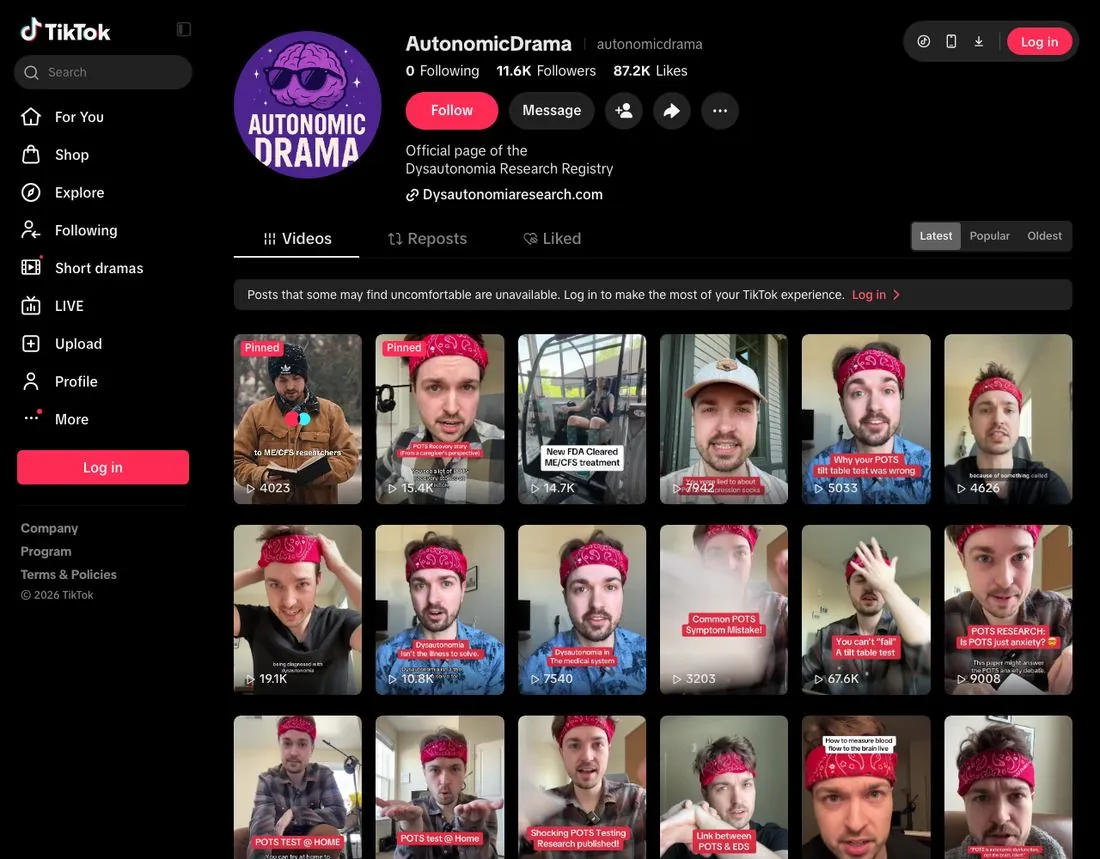This screenshot has width=1100, height=859.
Task: Click the Message button
Action: pos(551,111)
